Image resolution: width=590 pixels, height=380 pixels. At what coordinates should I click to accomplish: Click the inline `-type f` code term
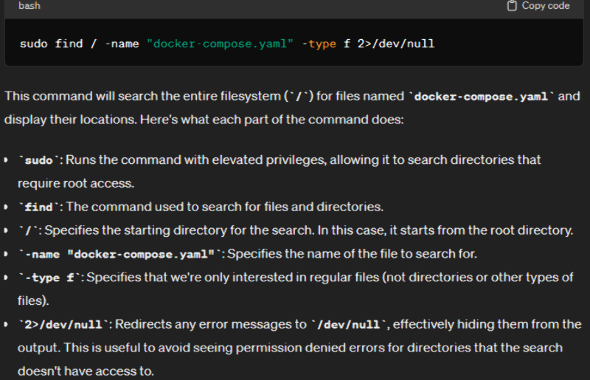point(50,278)
